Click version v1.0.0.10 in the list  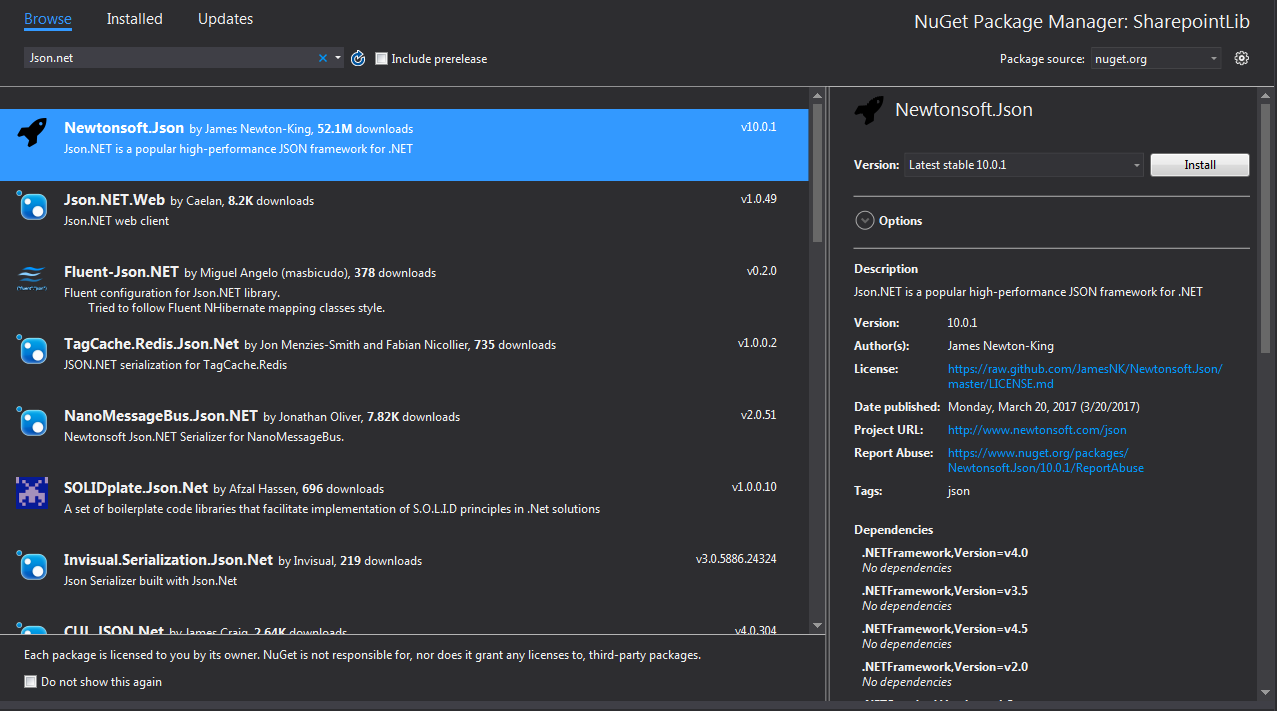tap(754, 487)
